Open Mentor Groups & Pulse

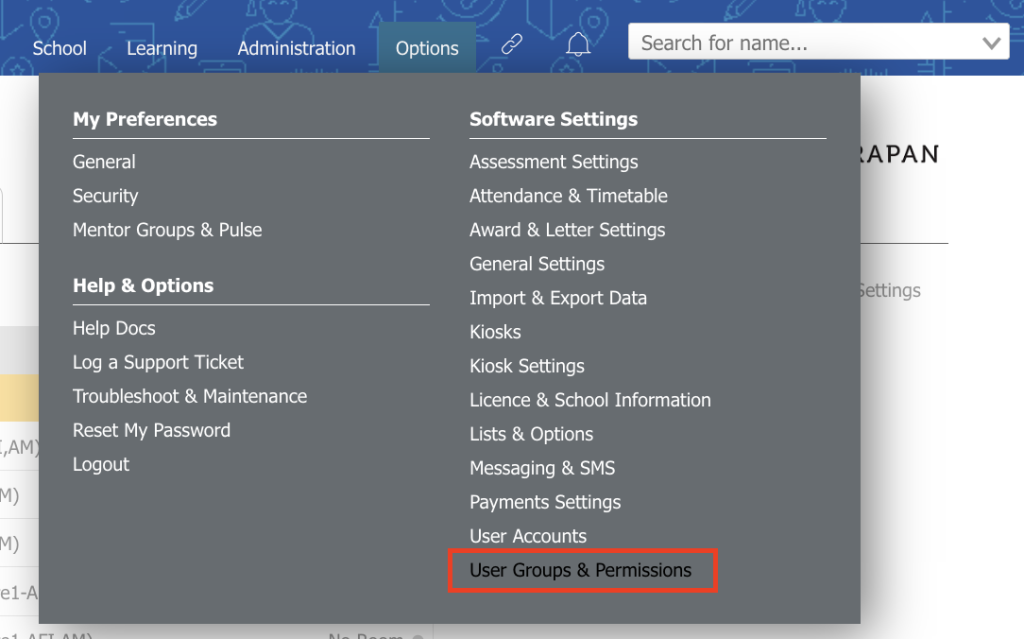pos(167,230)
